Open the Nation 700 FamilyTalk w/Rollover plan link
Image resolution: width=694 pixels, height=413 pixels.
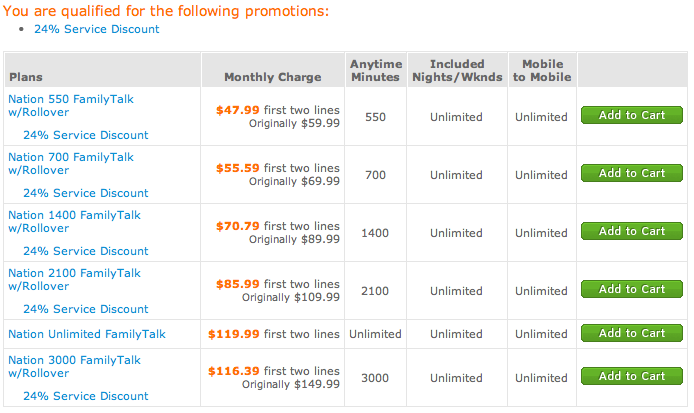tap(71, 164)
